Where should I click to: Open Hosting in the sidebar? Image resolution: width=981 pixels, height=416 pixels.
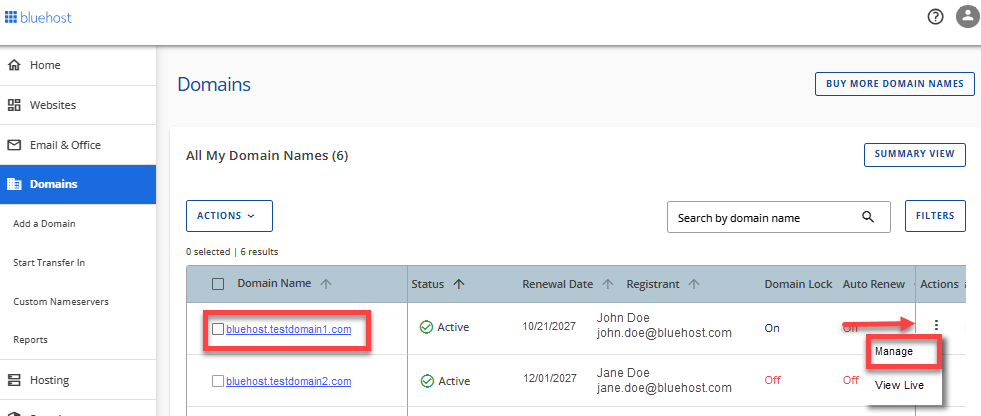pyautogui.click(x=49, y=380)
